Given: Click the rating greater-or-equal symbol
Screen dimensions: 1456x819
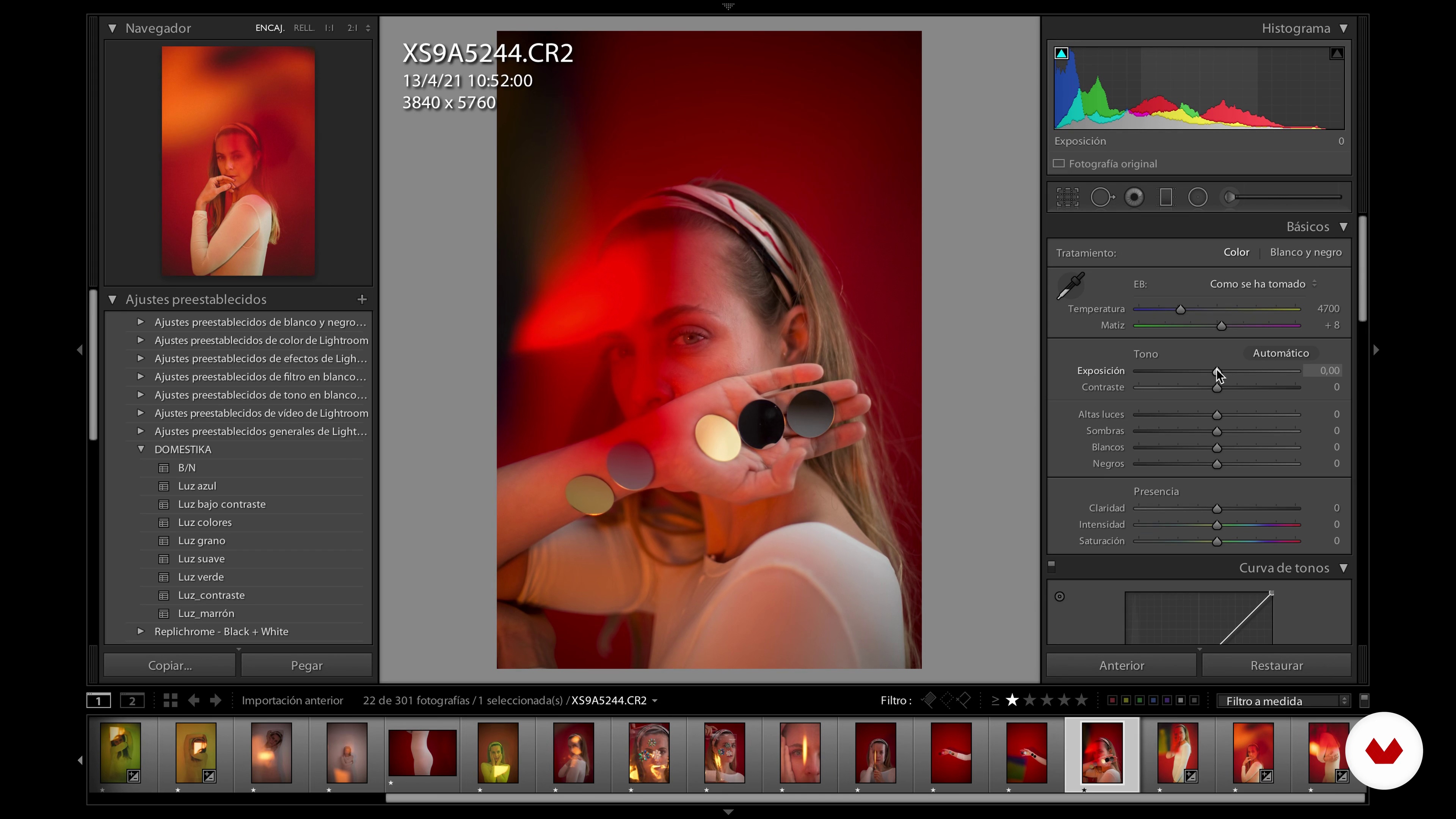Looking at the screenshot, I should 995,701.
